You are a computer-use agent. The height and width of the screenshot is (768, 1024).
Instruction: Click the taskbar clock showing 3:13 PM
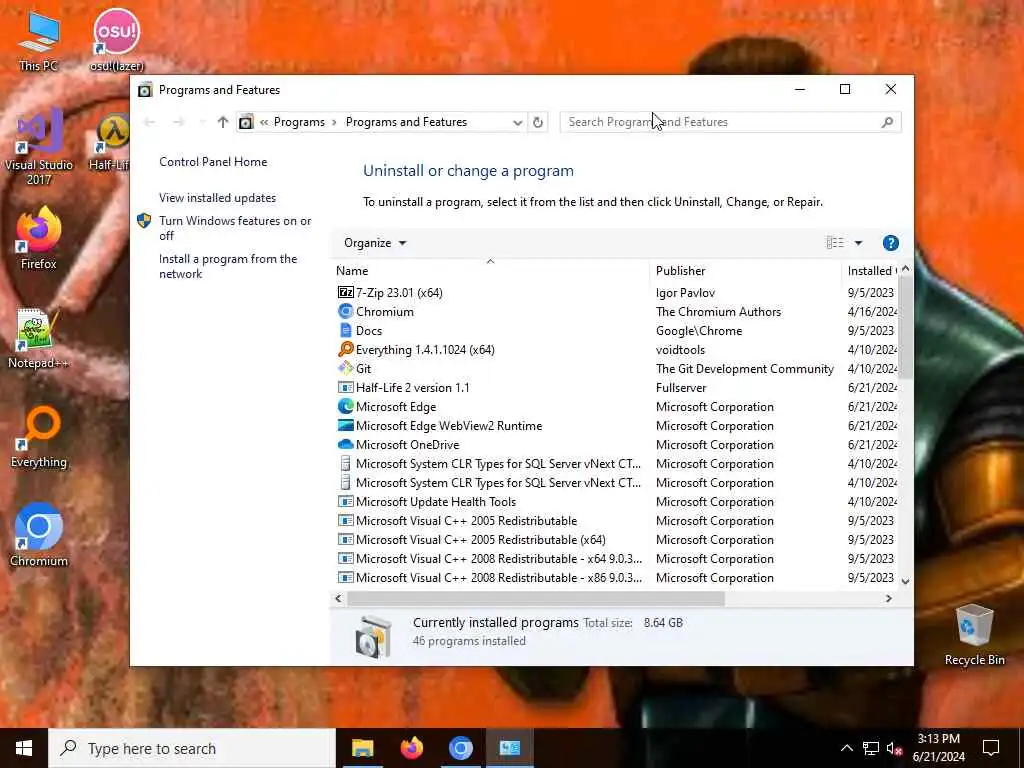point(938,748)
